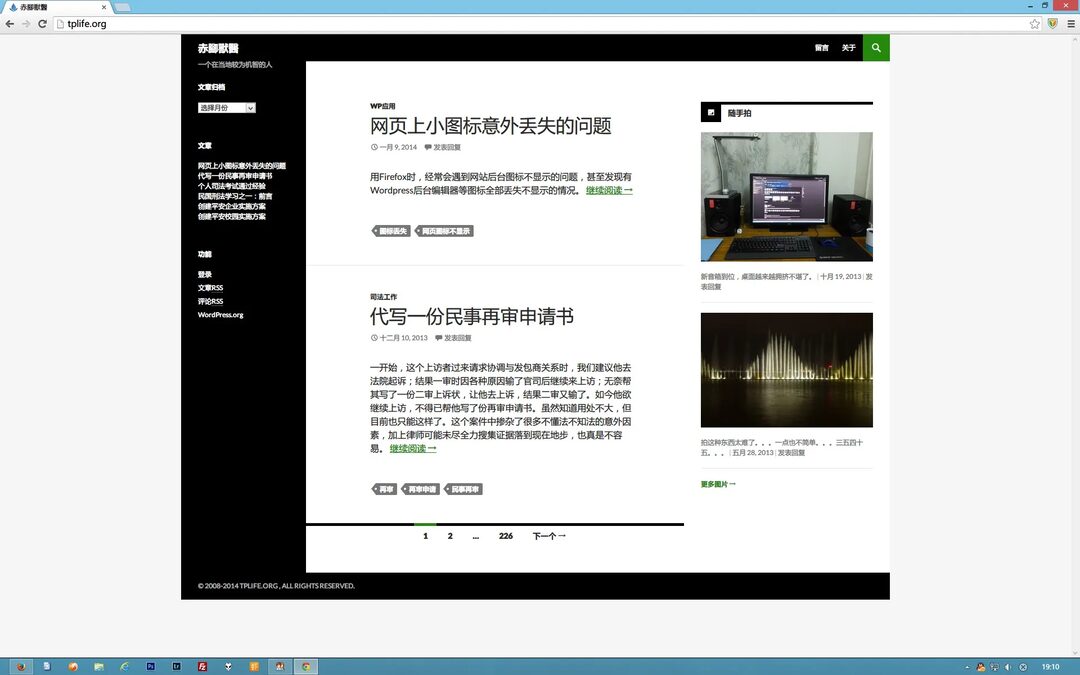Start Firefox from the taskbar
Viewport: 1080px width, 675px height.
20,666
